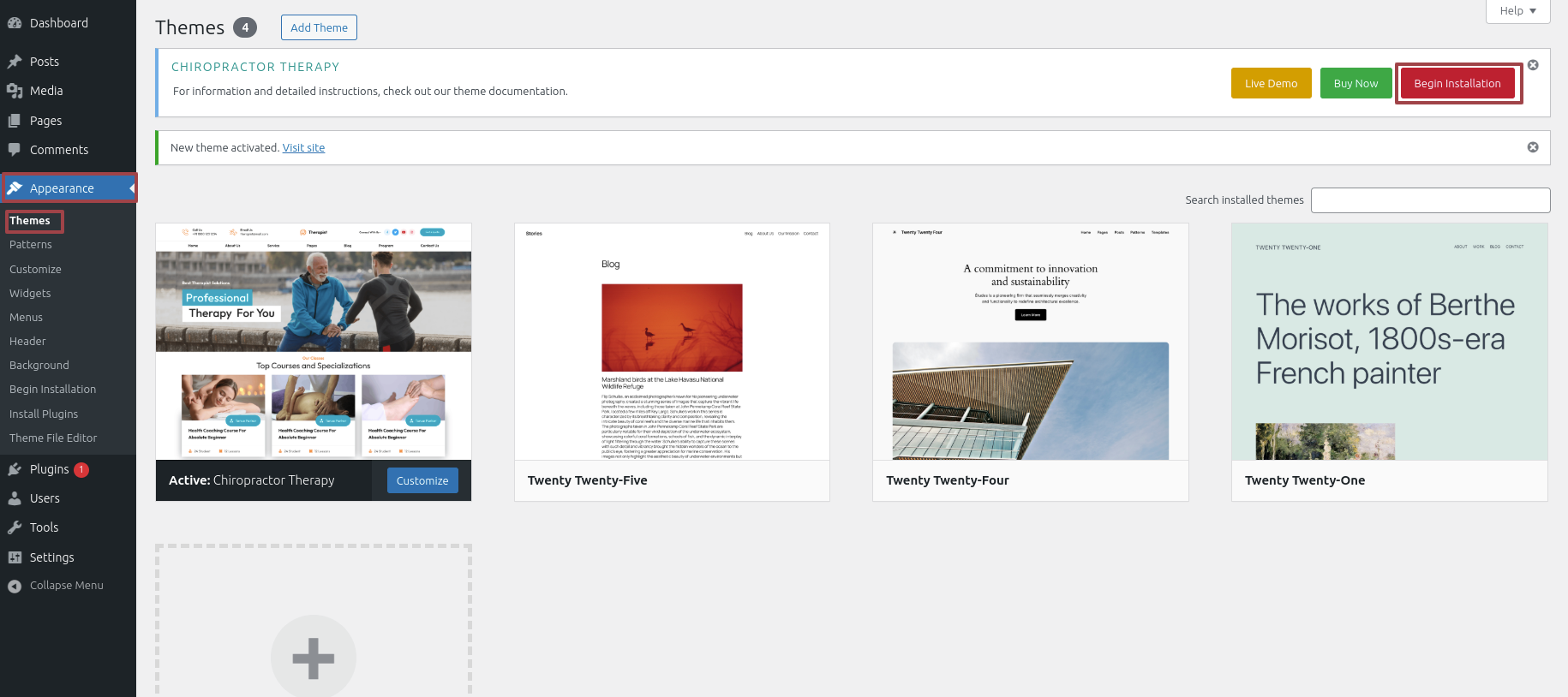
Task: Open the Appearance menu
Action: point(68,188)
